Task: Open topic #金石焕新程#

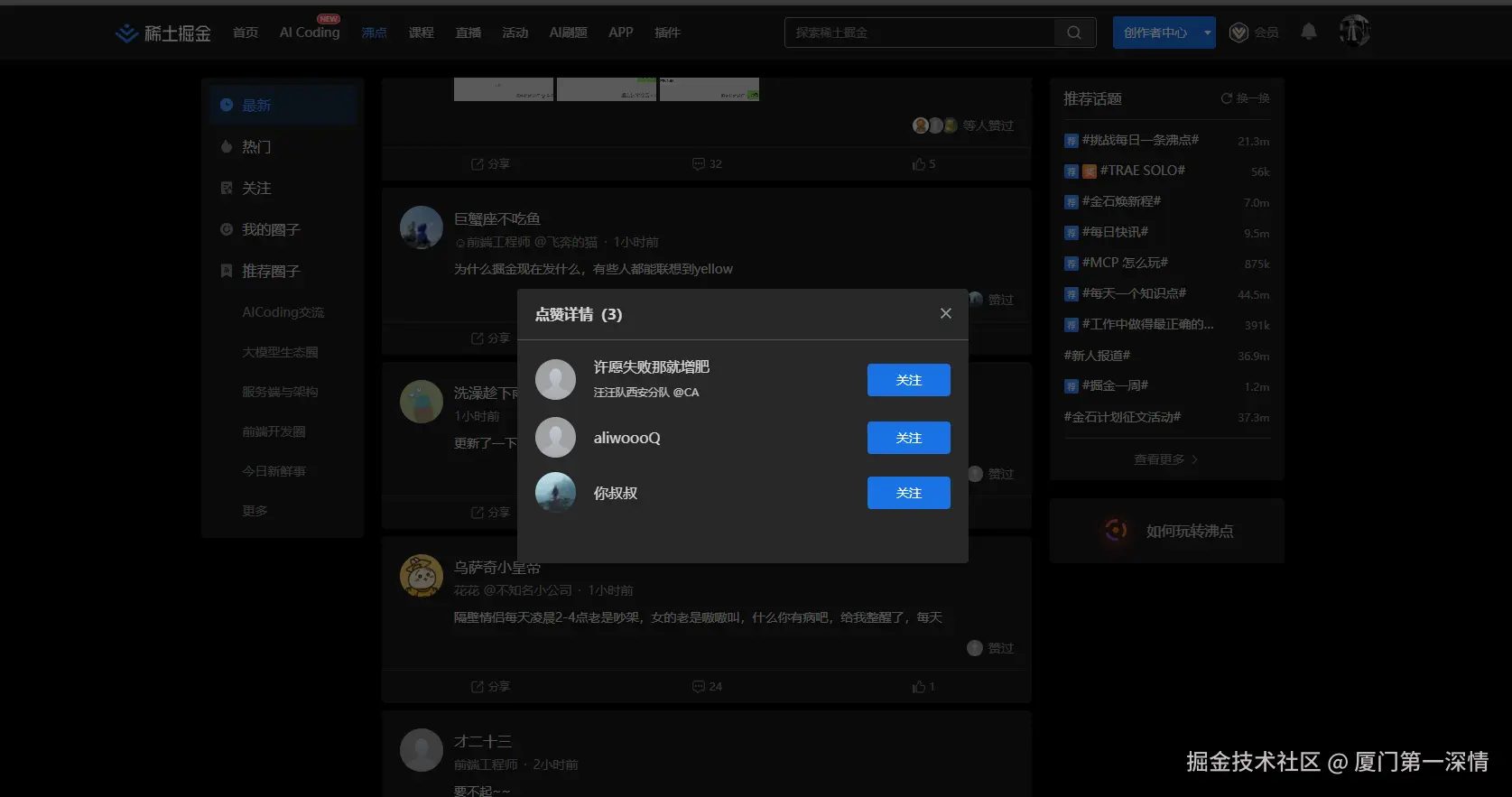Action: pyautogui.click(x=1121, y=201)
